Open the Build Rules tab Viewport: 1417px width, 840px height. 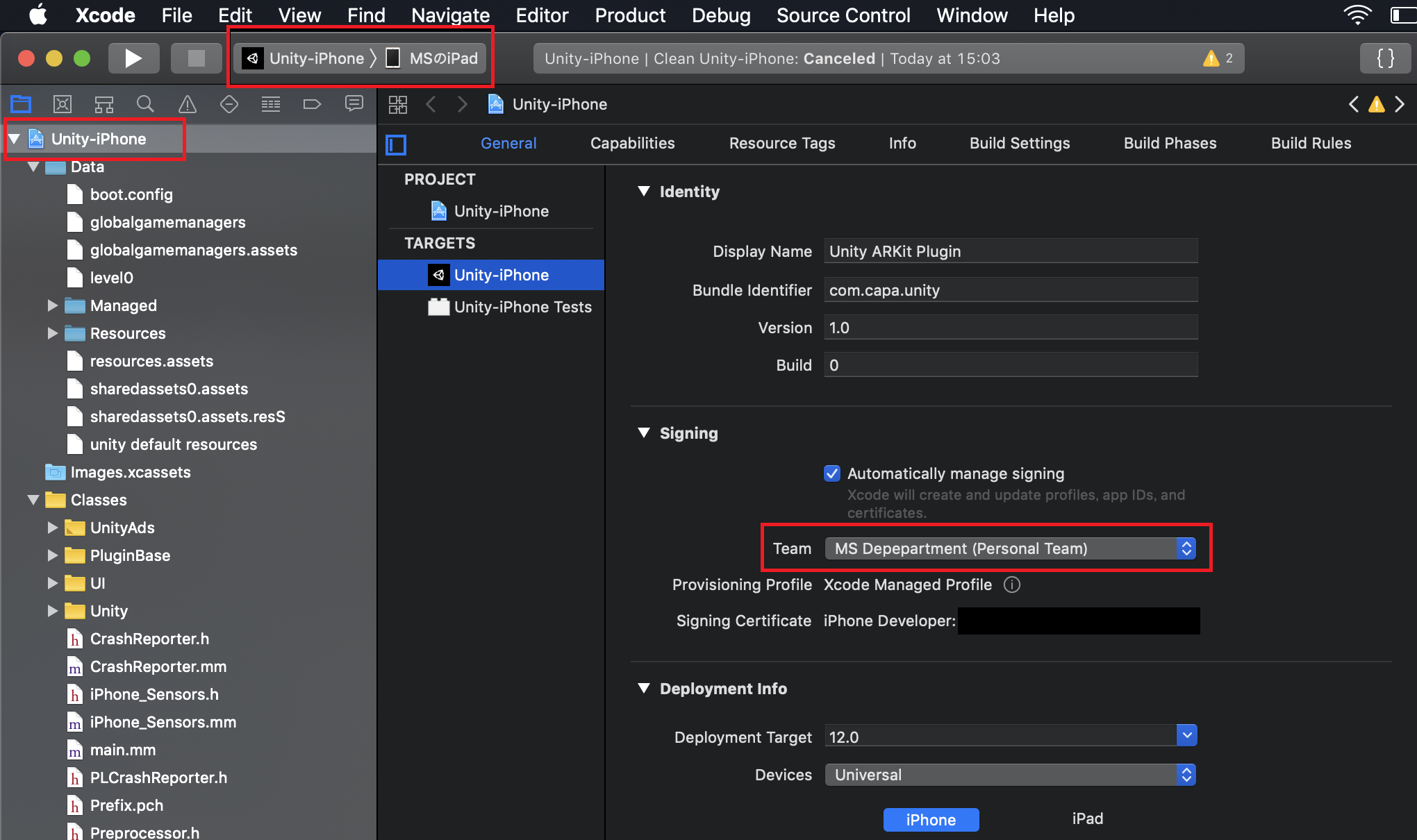tap(1311, 144)
